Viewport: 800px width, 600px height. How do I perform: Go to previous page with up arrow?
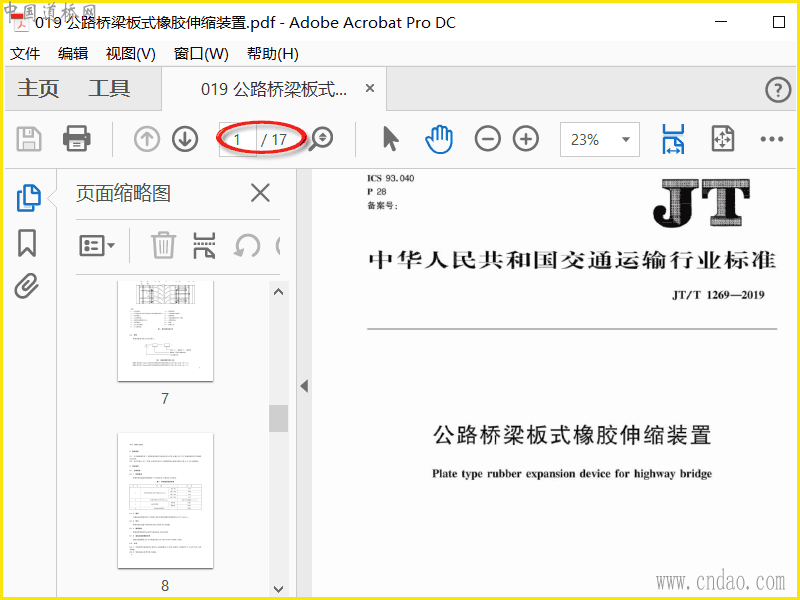pos(147,139)
